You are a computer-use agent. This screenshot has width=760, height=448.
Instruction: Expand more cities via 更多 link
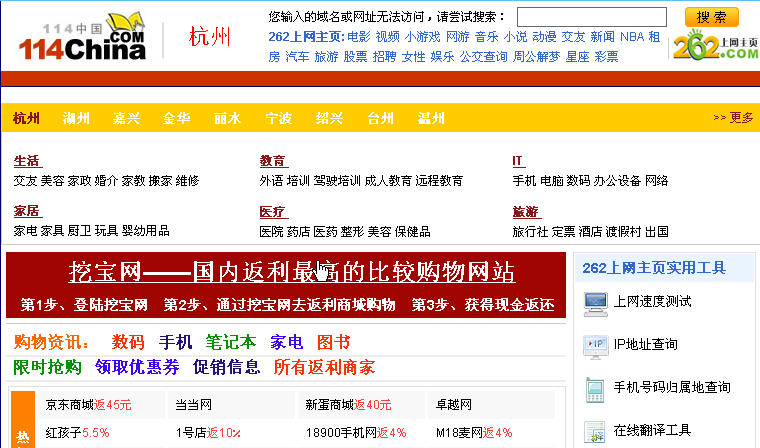[733, 117]
